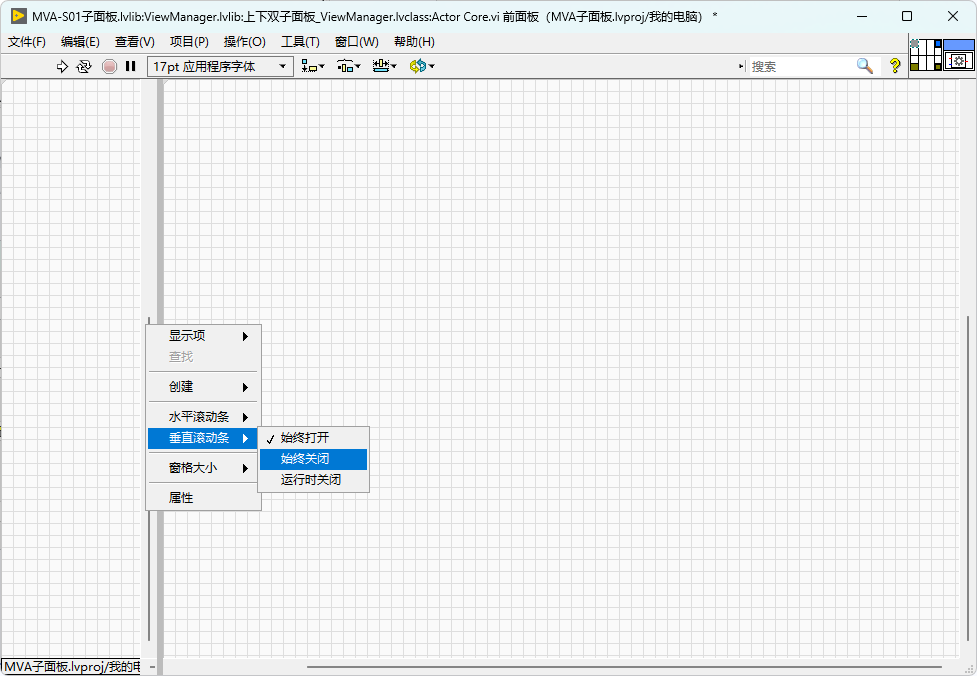This screenshot has width=977, height=676.
Task: Click the Run Continuously icon
Action: click(83, 66)
